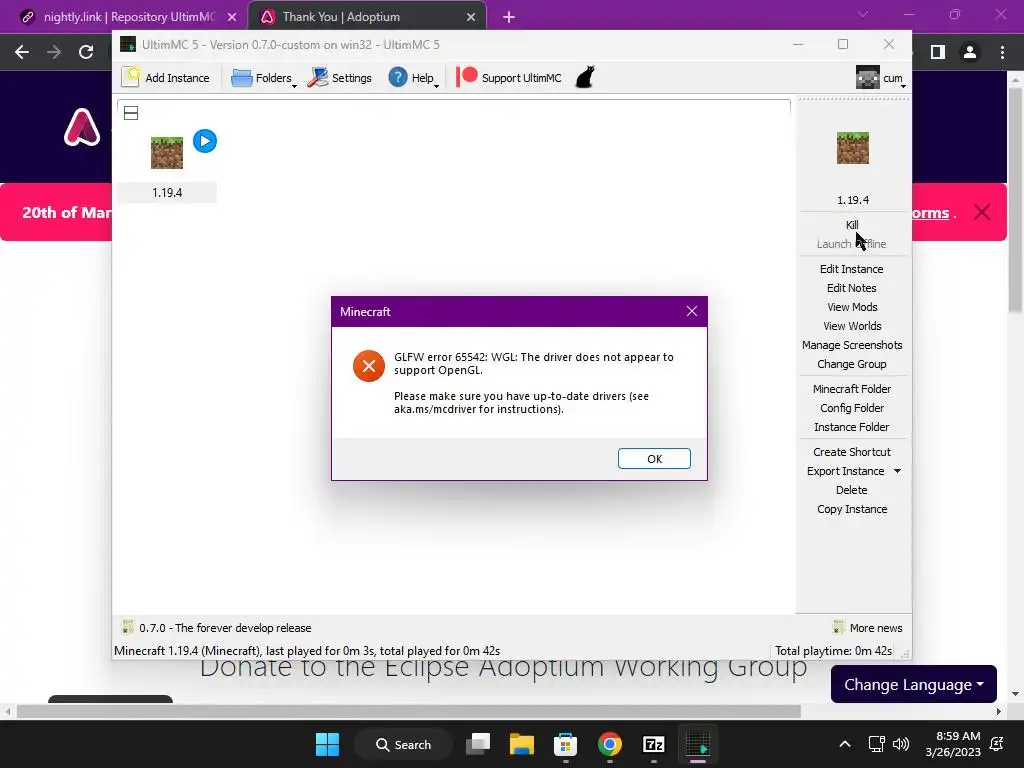Open the cum account dropdown
The height and width of the screenshot is (768, 1024).
(880, 78)
